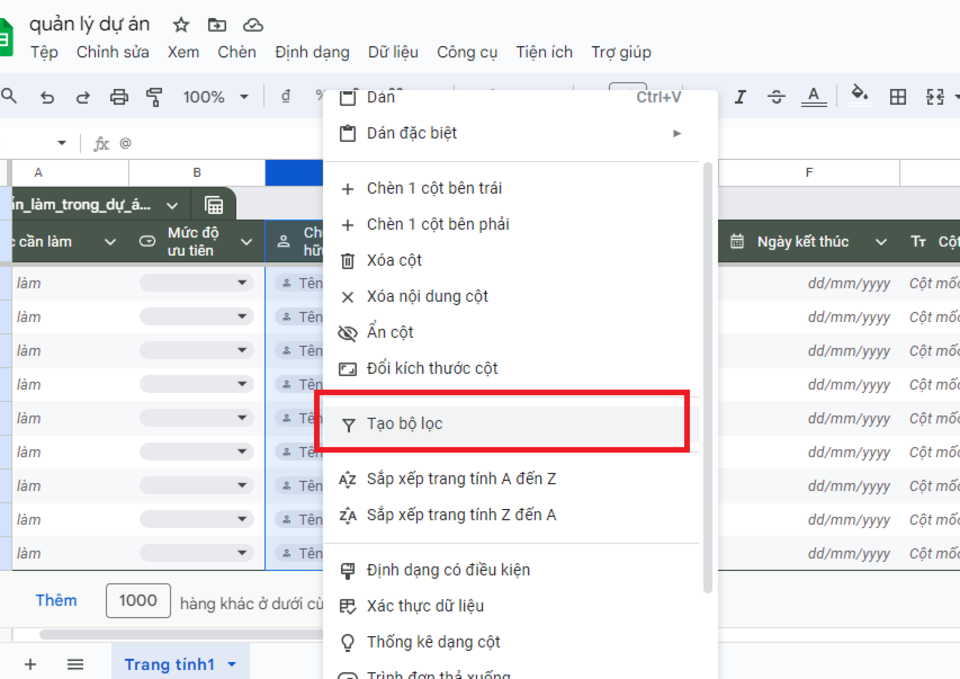Screen dimensions: 960x679
Task: Choose Tạo bộ lọc from context menu
Action: (404, 424)
